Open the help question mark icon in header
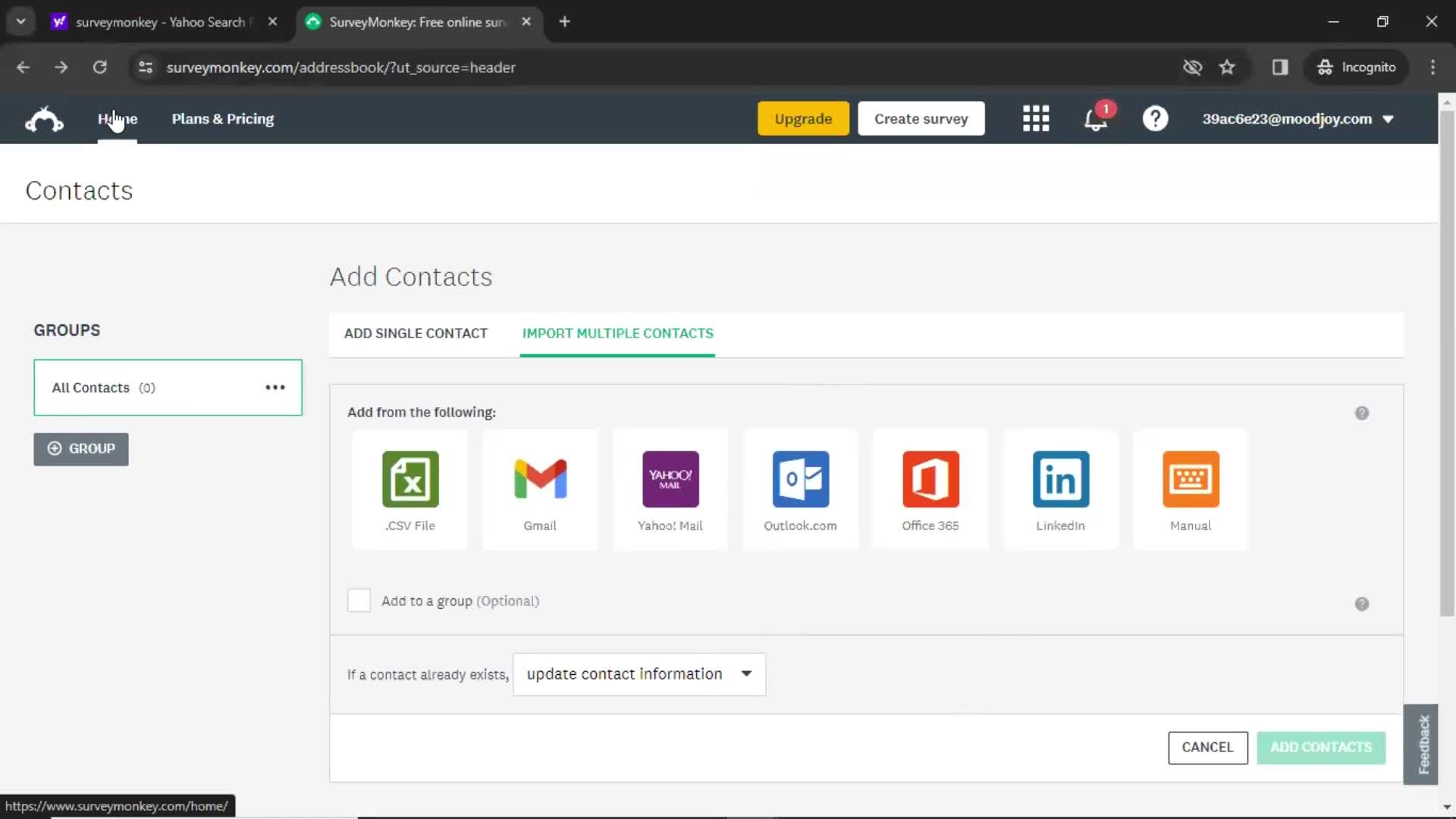 tap(1155, 119)
